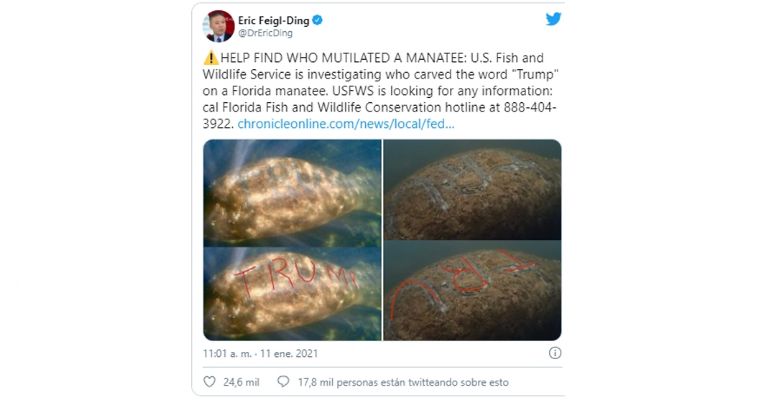Click the blue verified badge
The width and height of the screenshot is (768, 400).
click(317, 21)
